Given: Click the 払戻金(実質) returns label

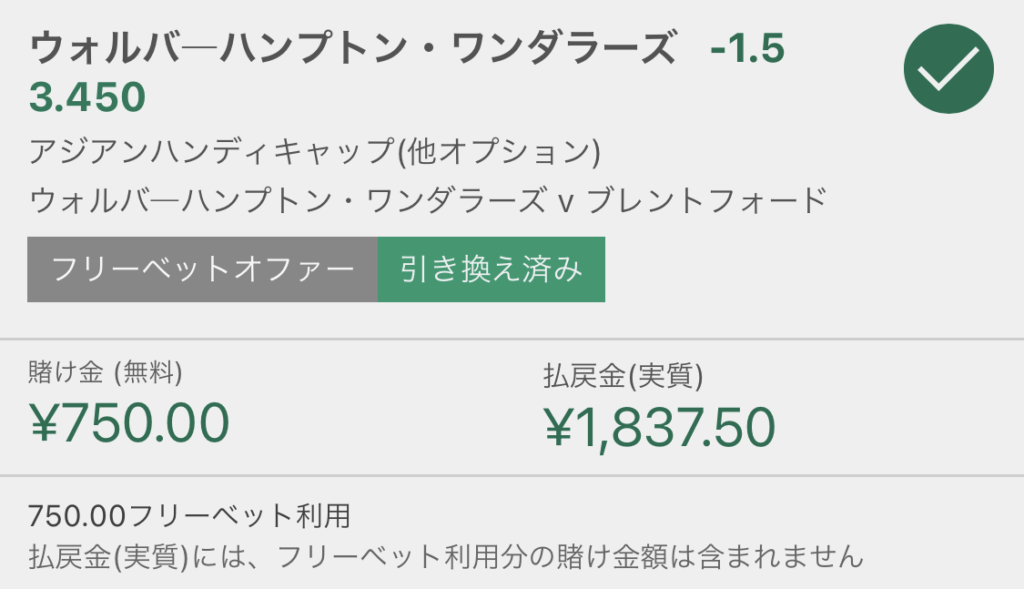Looking at the screenshot, I should 623,375.
